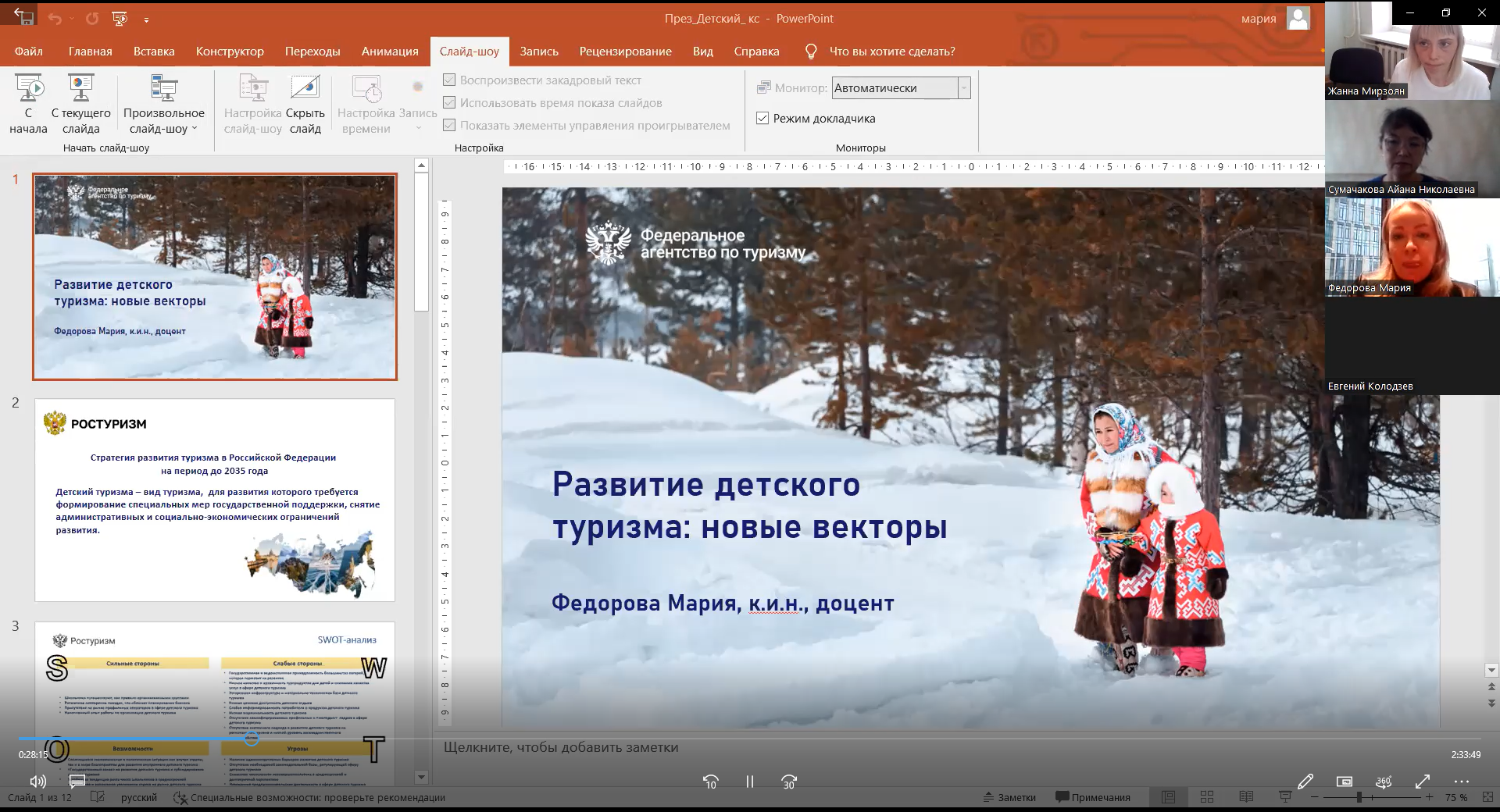The height and width of the screenshot is (812, 1500).
Task: Open the Монитор dropdown set to Автоматически
Action: pos(964,88)
